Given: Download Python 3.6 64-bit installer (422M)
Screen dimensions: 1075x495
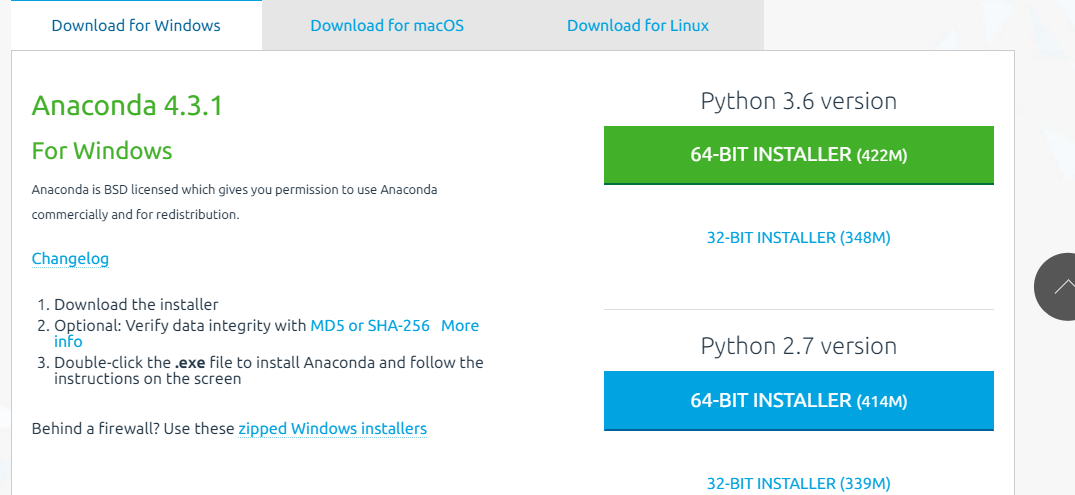Looking at the screenshot, I should click(798, 155).
